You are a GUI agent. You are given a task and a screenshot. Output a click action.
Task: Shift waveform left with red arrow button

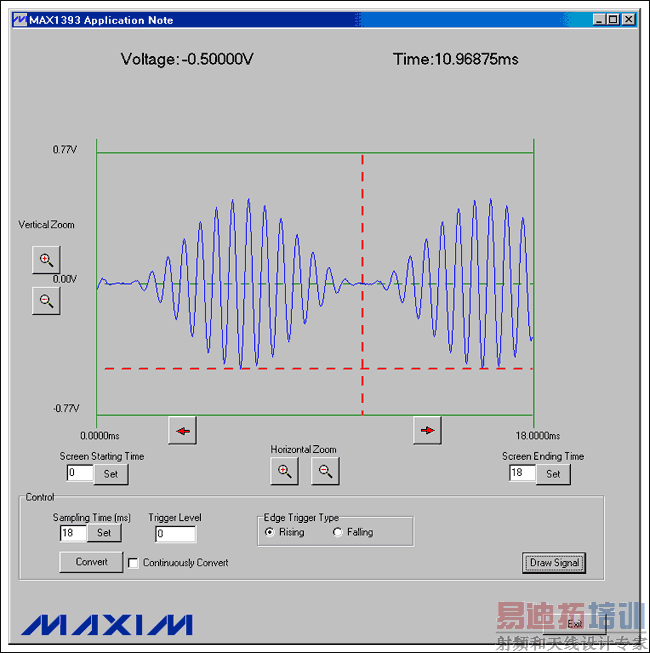coord(182,431)
